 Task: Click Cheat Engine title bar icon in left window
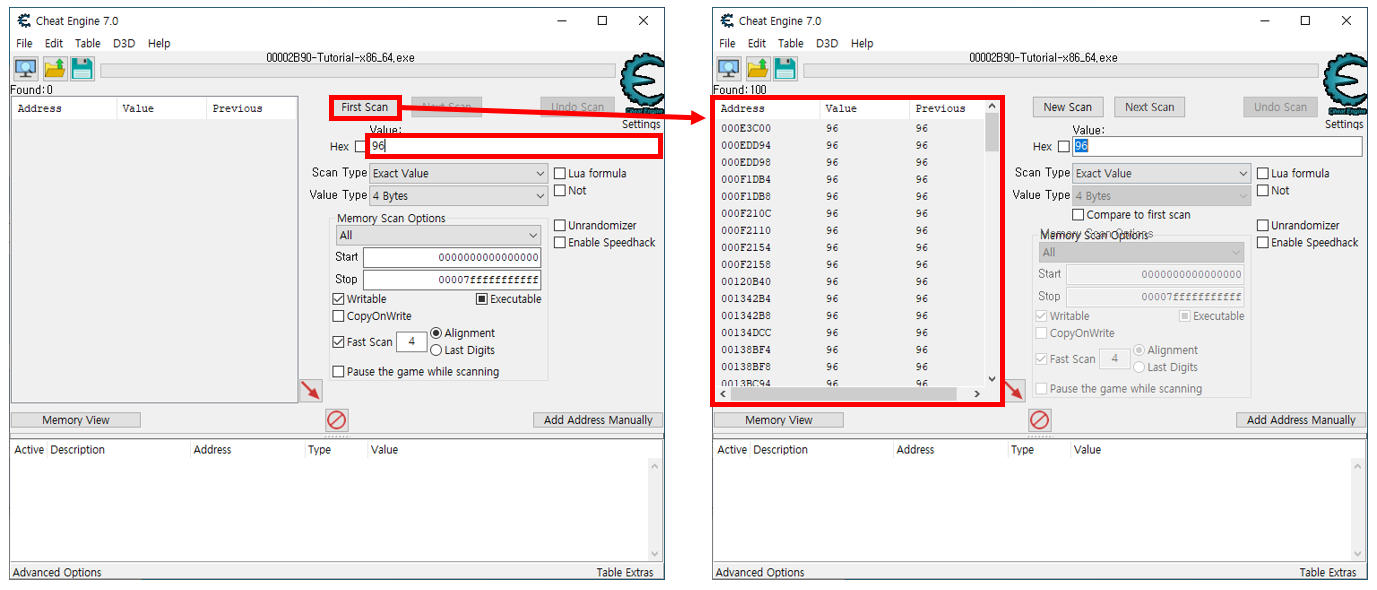coord(24,21)
